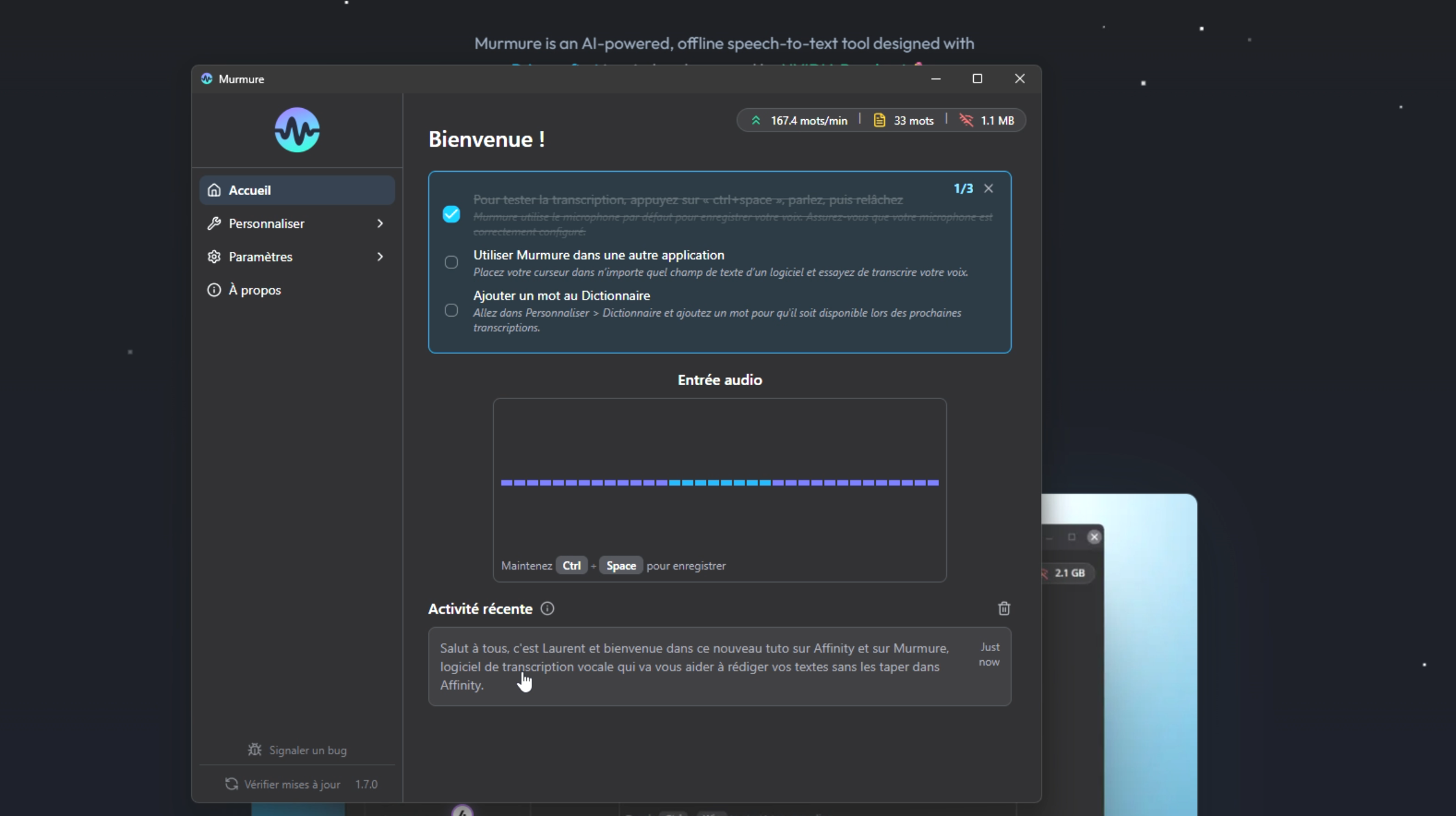Open the À propos page
The height and width of the screenshot is (816, 1456).
click(x=297, y=290)
